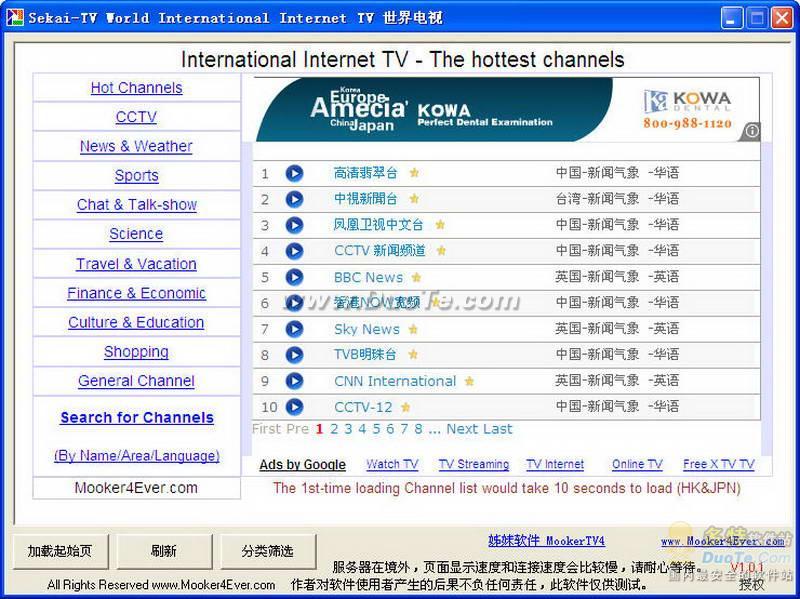Click the star beside CCTV 新闻频道

[x=441, y=251]
